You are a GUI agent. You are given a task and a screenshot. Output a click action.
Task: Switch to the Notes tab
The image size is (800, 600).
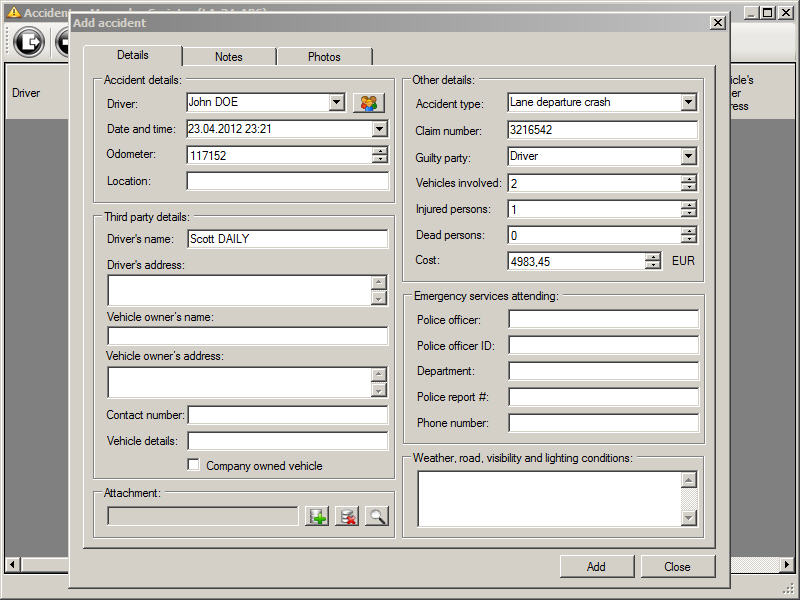click(x=229, y=57)
